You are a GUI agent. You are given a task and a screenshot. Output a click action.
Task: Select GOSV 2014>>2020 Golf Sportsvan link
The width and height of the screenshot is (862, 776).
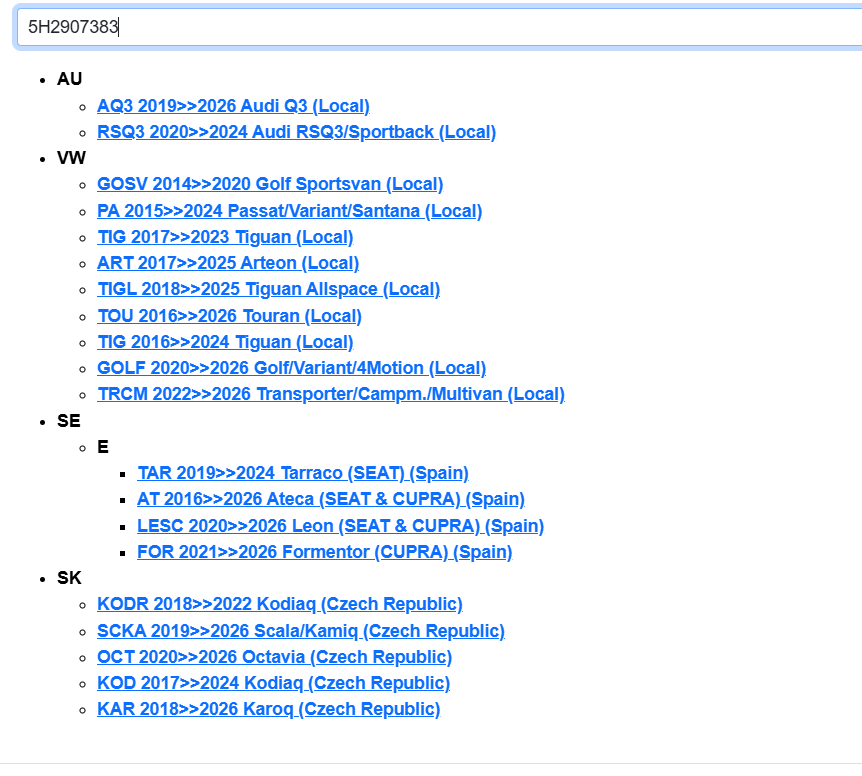click(270, 184)
